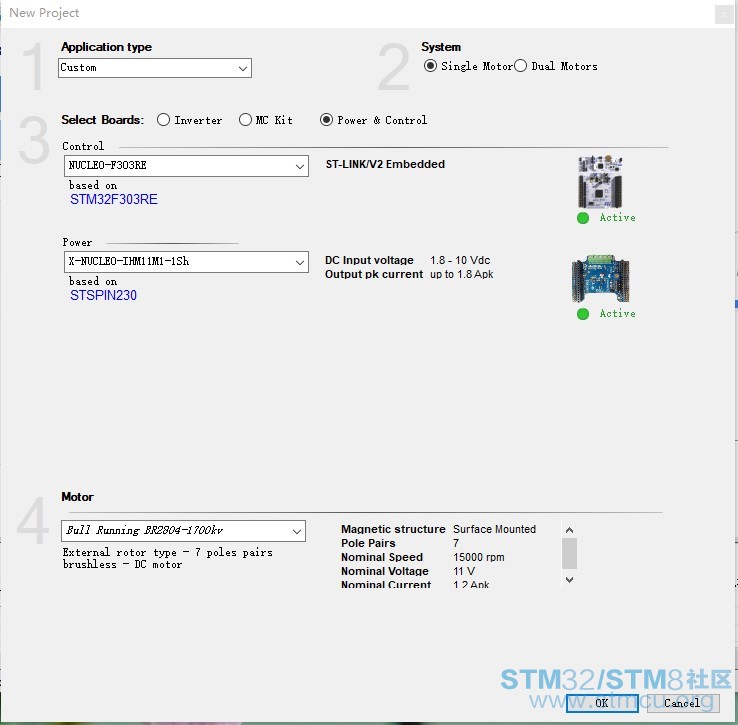Click the Cancel button
The width and height of the screenshot is (738, 725).
(x=682, y=703)
